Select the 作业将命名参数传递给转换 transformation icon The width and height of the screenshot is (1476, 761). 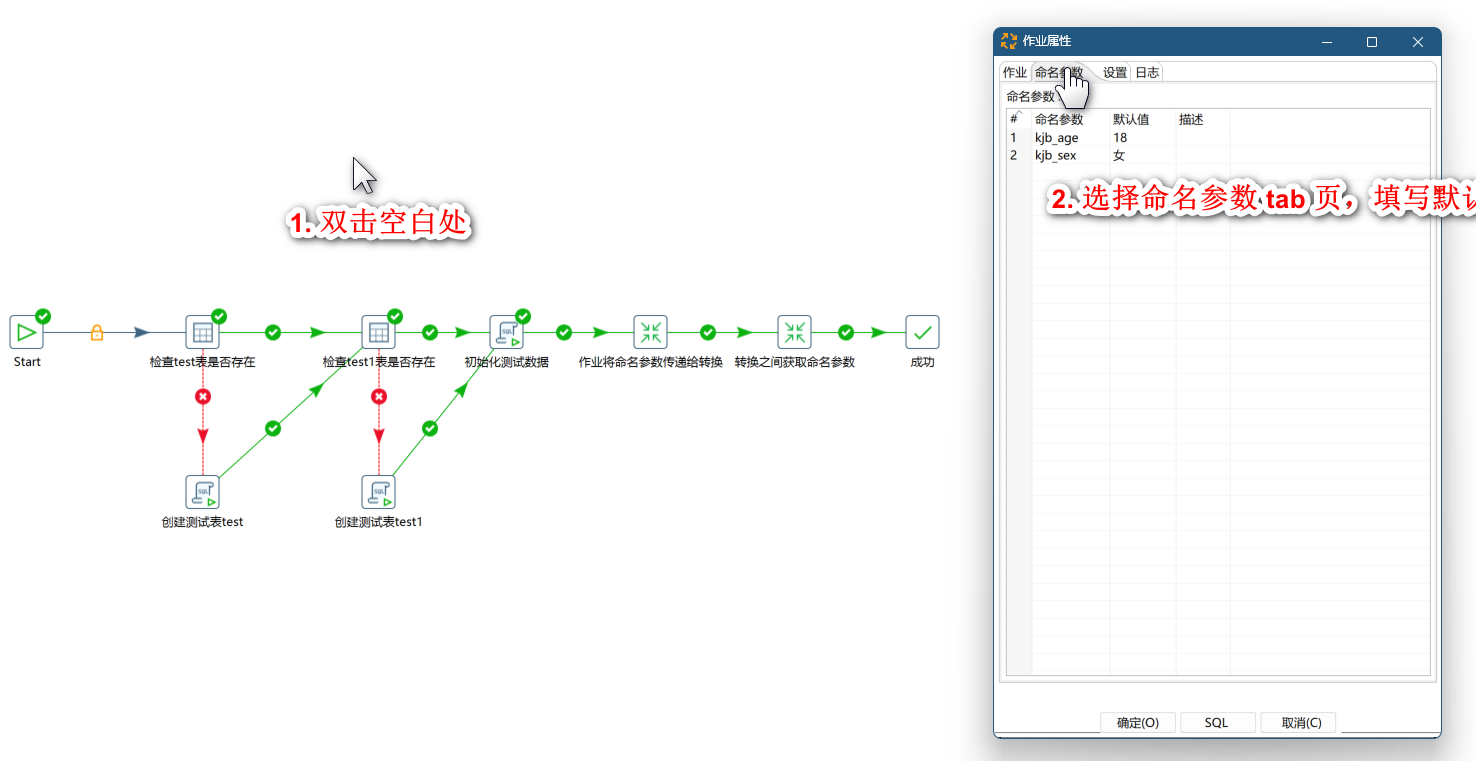pyautogui.click(x=650, y=332)
